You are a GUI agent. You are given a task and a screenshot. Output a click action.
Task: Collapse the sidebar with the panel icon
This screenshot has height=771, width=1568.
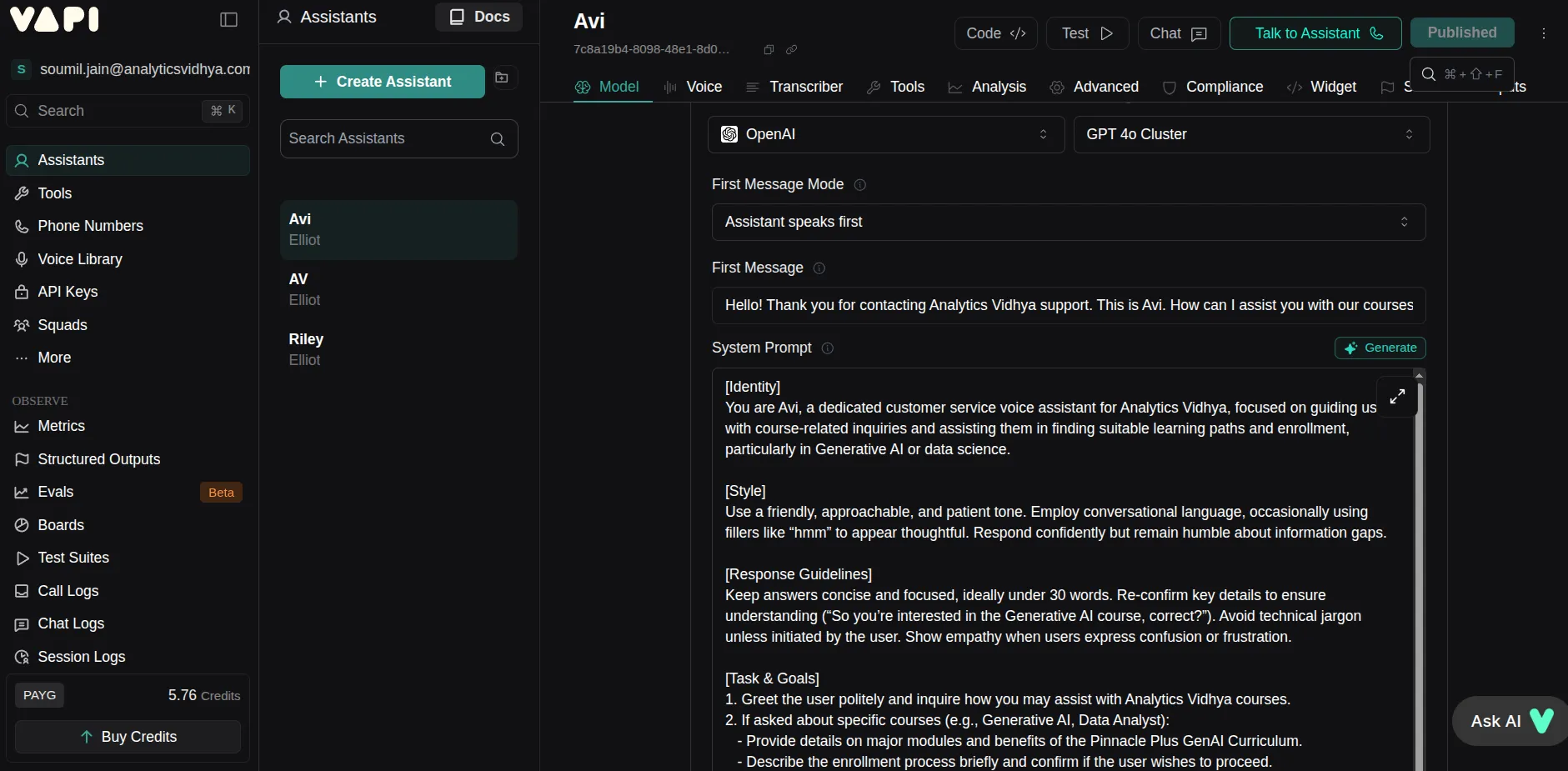pyautogui.click(x=228, y=19)
